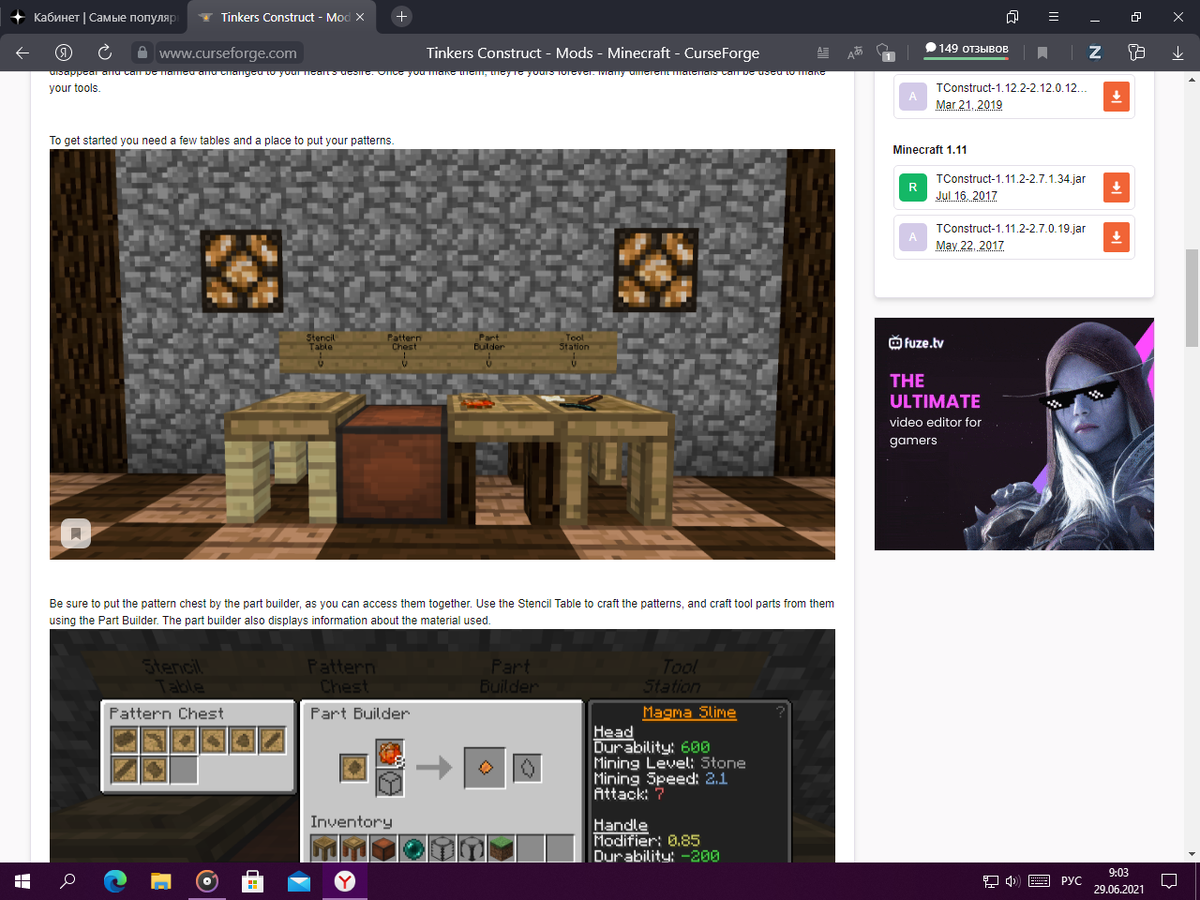The width and height of the screenshot is (1200, 900).
Task: Click the green R release badge
Action: [x=912, y=187]
